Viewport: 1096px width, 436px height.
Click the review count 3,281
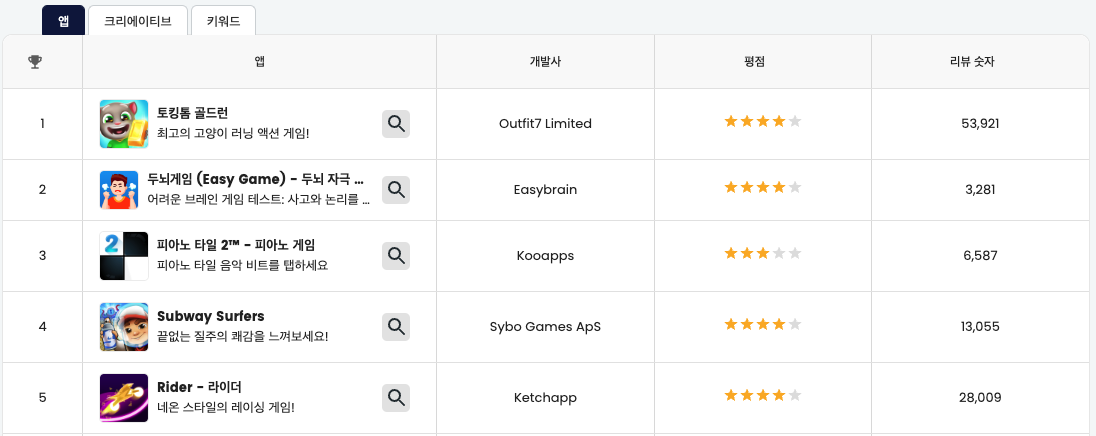pyautogui.click(x=980, y=189)
